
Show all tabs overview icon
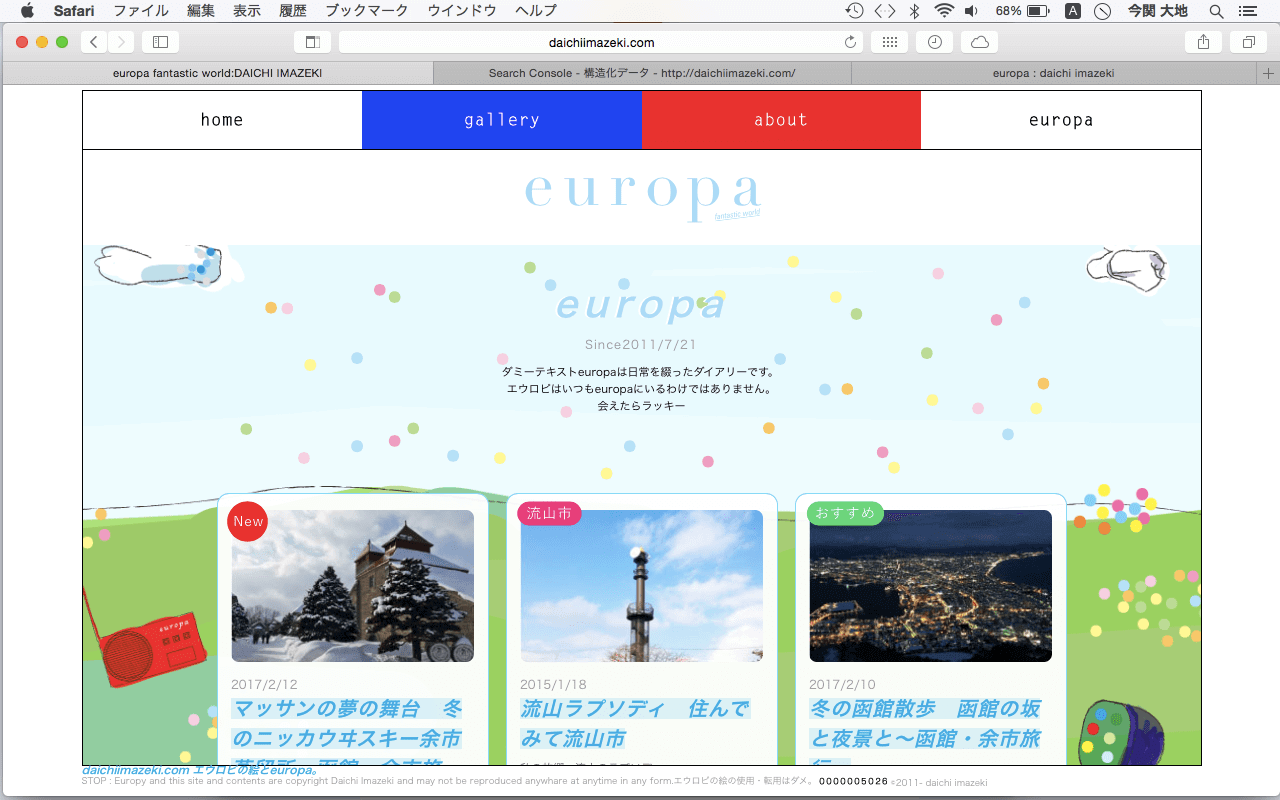tap(1248, 42)
